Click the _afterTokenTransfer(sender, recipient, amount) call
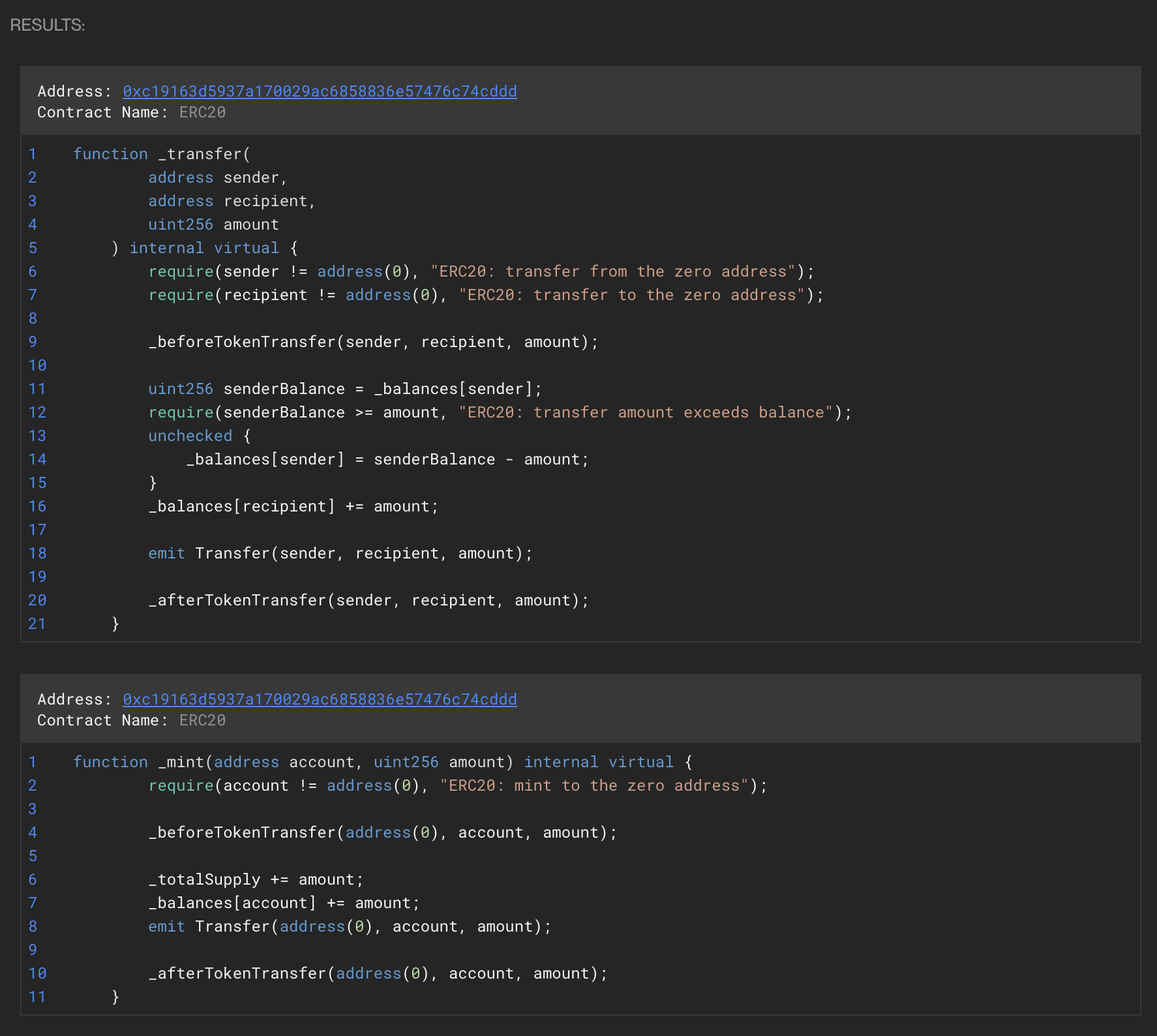 point(368,600)
